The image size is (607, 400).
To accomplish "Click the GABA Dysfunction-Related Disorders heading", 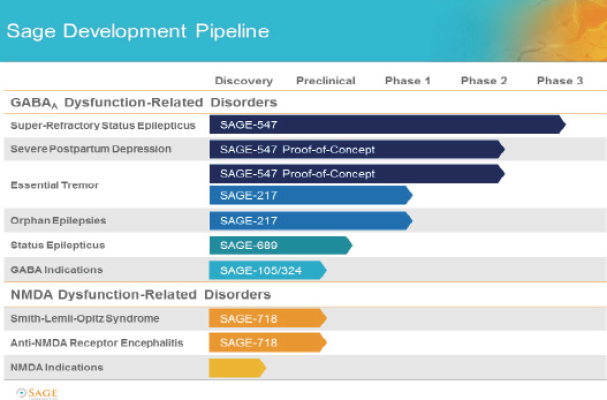I will (x=144, y=103).
